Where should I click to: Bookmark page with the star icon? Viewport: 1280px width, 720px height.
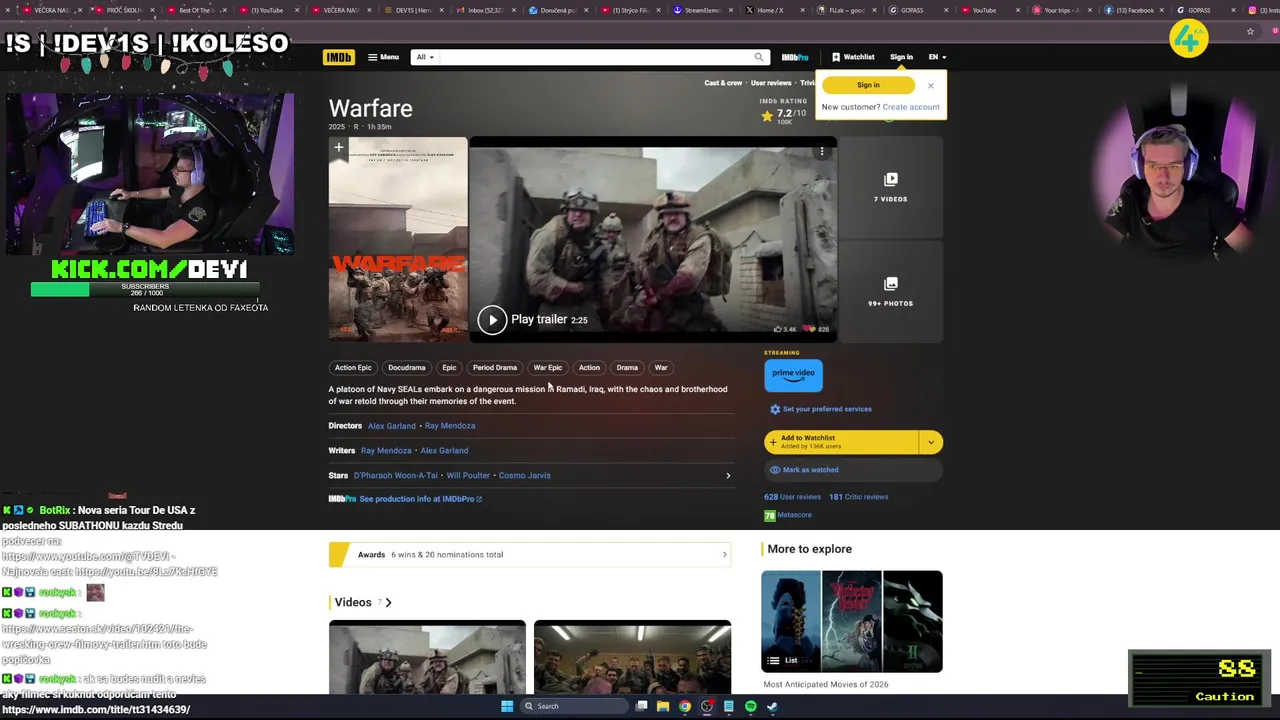point(1250,32)
